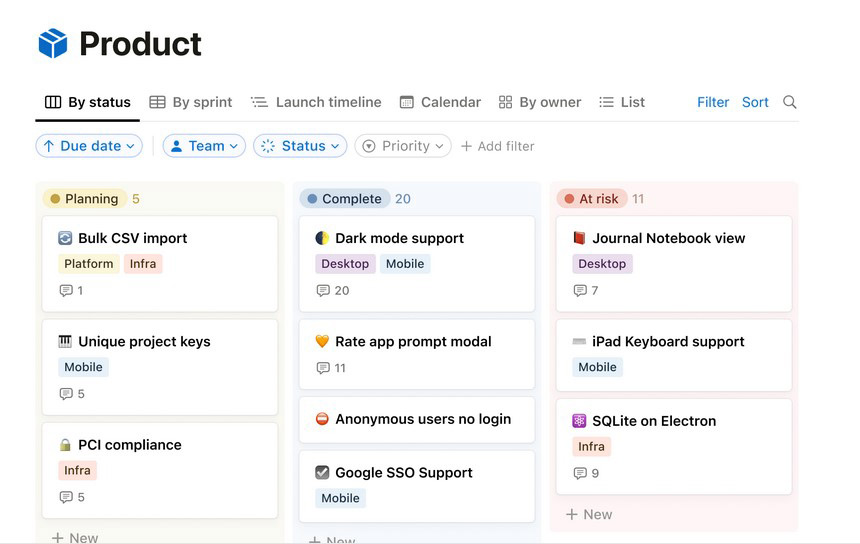This screenshot has height=544, width=860.
Task: Click the blue Product box icon
Action: coord(53,43)
